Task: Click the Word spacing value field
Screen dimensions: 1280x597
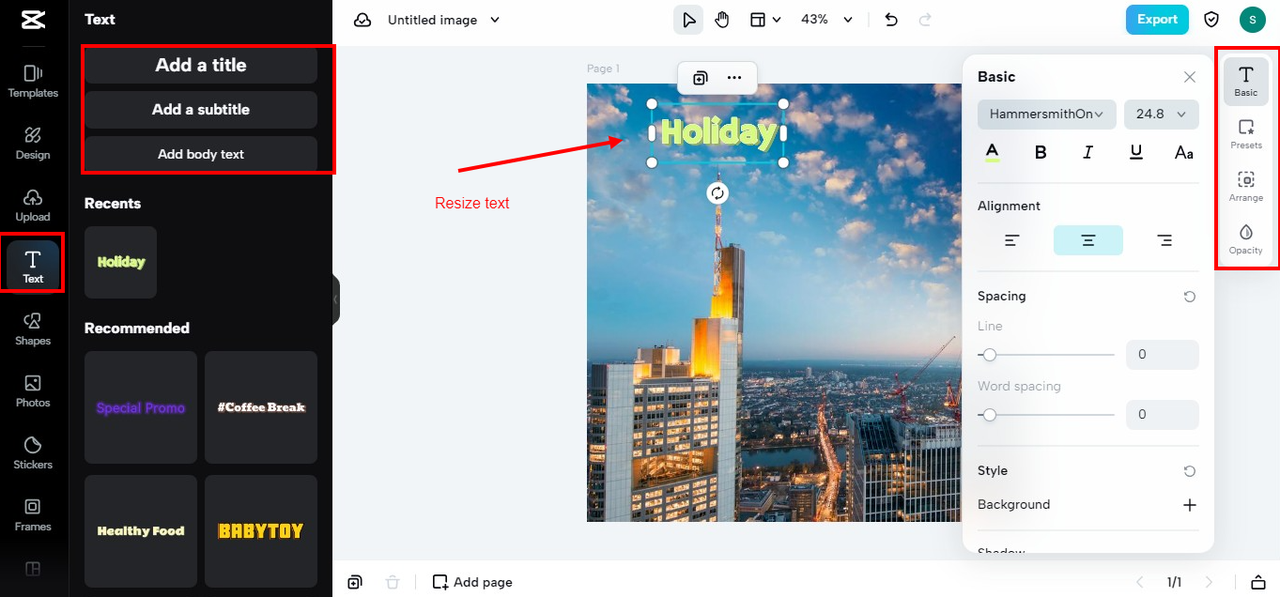Action: click(x=1162, y=415)
